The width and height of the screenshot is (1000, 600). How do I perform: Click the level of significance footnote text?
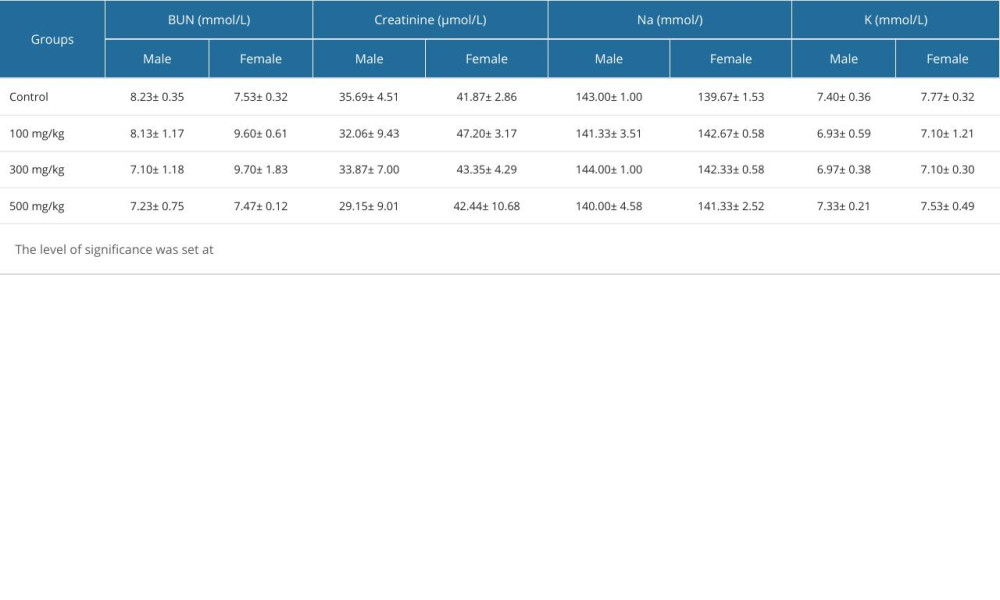pyautogui.click(x=114, y=250)
